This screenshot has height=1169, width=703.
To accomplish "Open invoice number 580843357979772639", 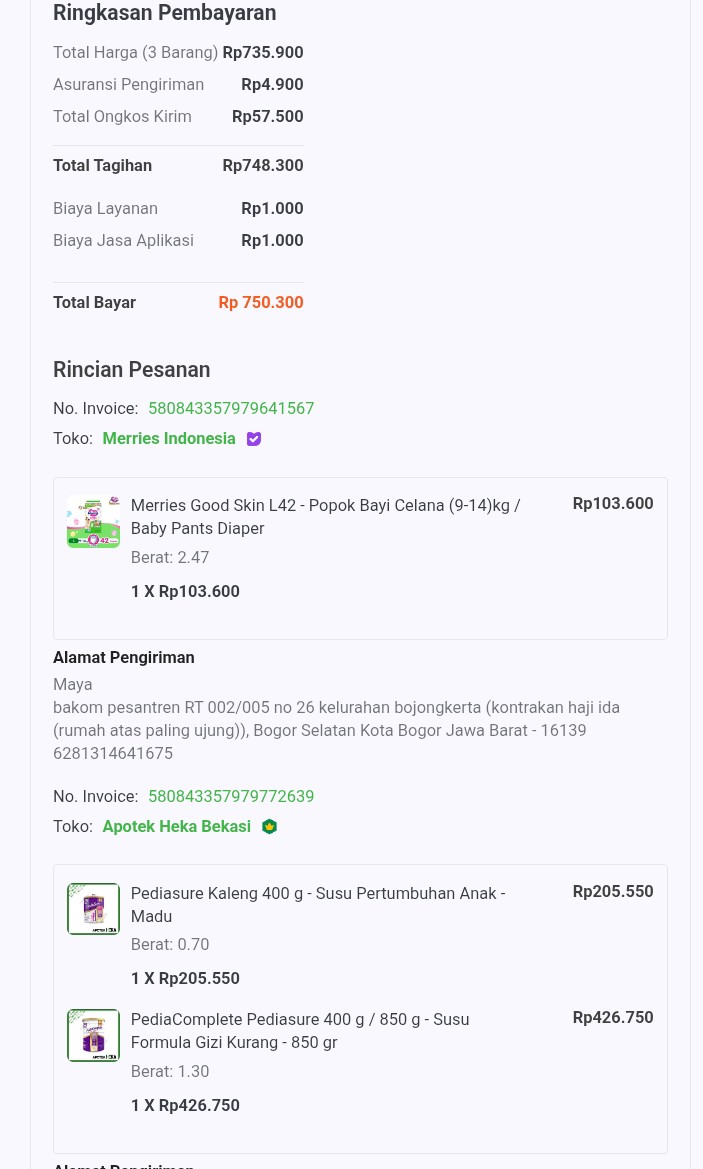I will click(231, 796).
